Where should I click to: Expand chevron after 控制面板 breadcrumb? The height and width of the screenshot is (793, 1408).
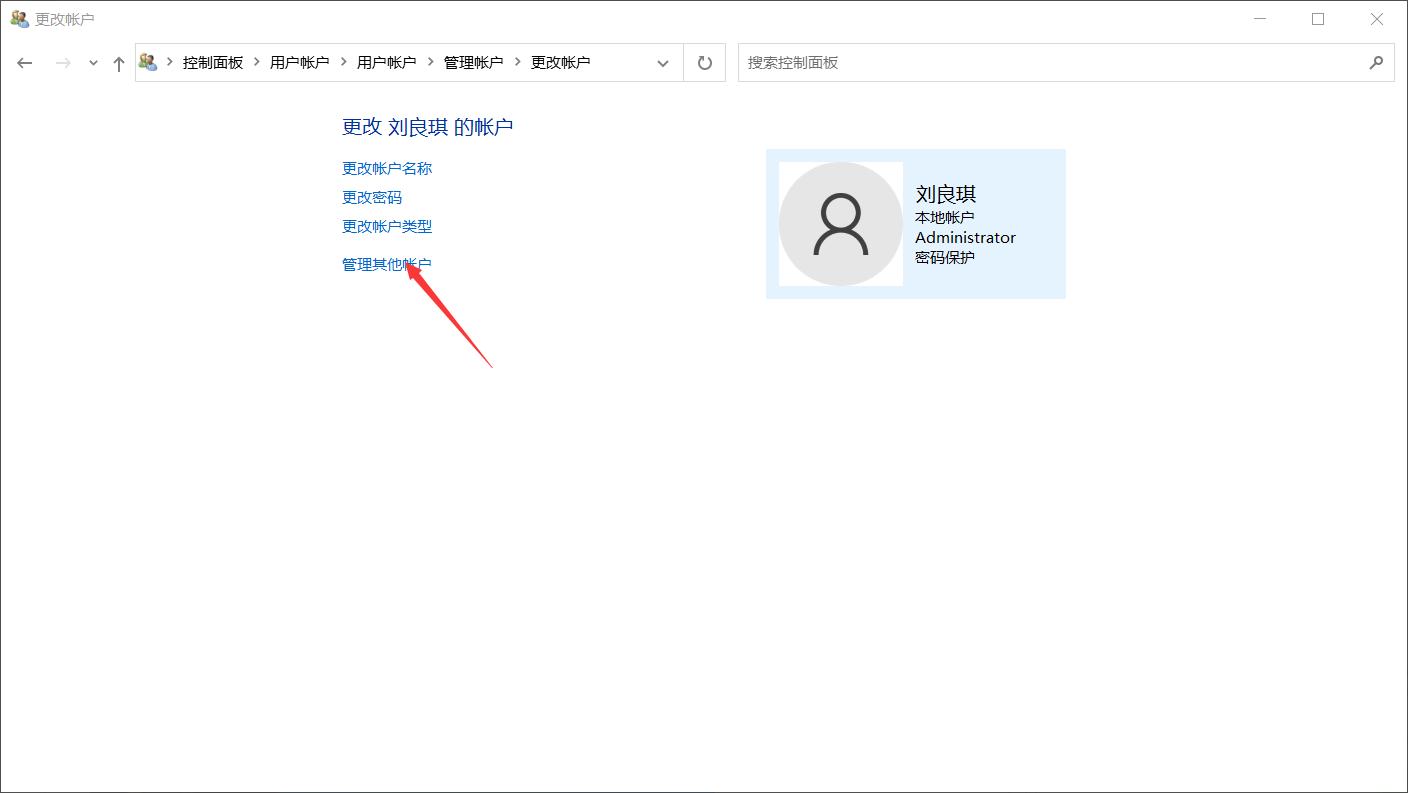click(257, 62)
